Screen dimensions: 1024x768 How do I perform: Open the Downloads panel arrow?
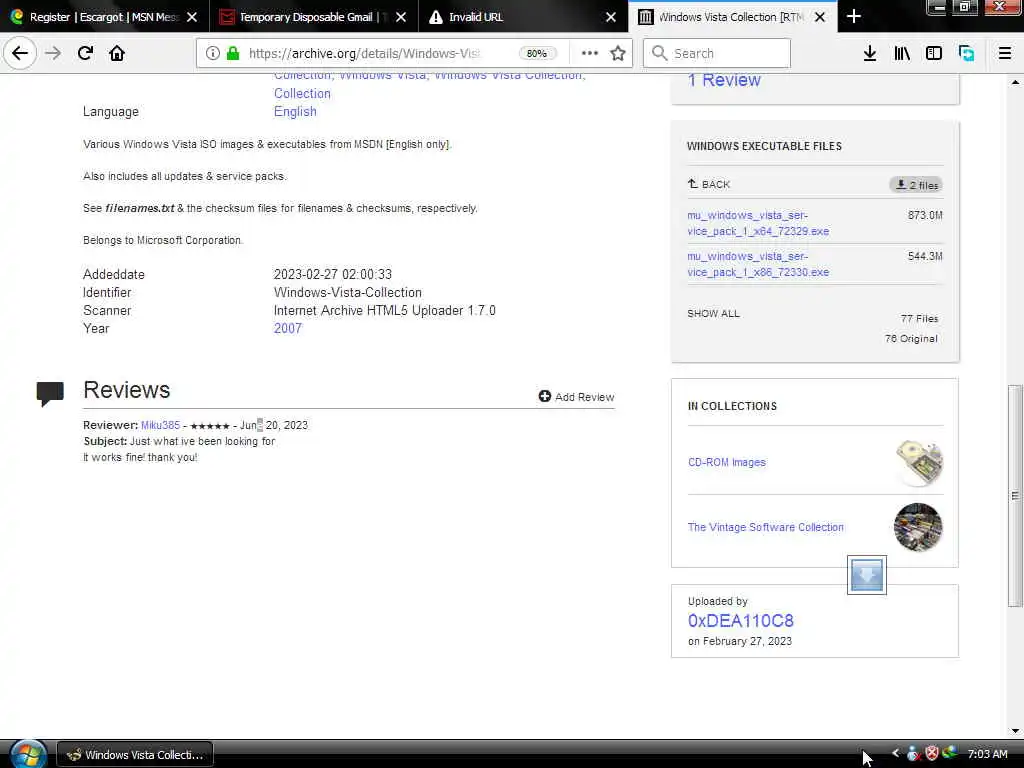tap(869, 53)
